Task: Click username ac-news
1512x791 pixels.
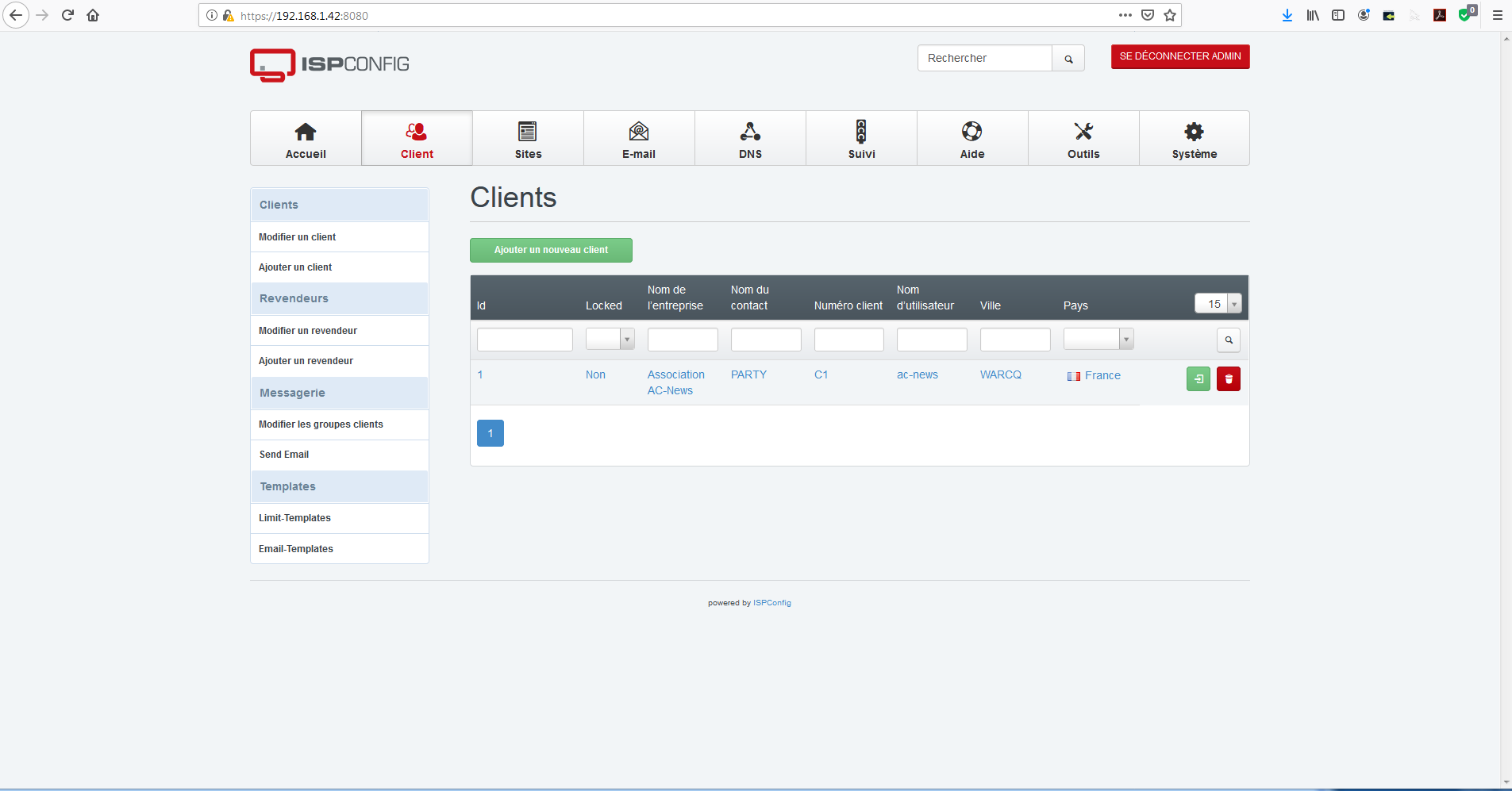Action: (x=918, y=374)
